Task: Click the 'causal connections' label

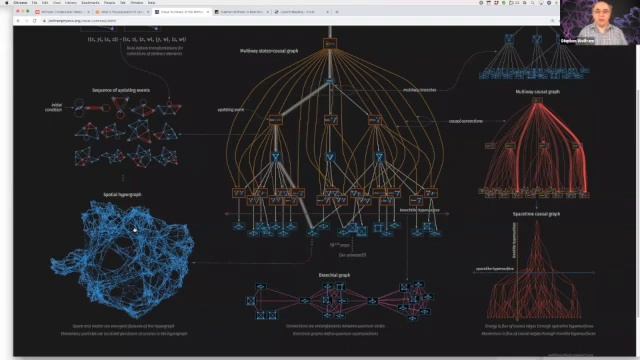Action: coord(466,121)
